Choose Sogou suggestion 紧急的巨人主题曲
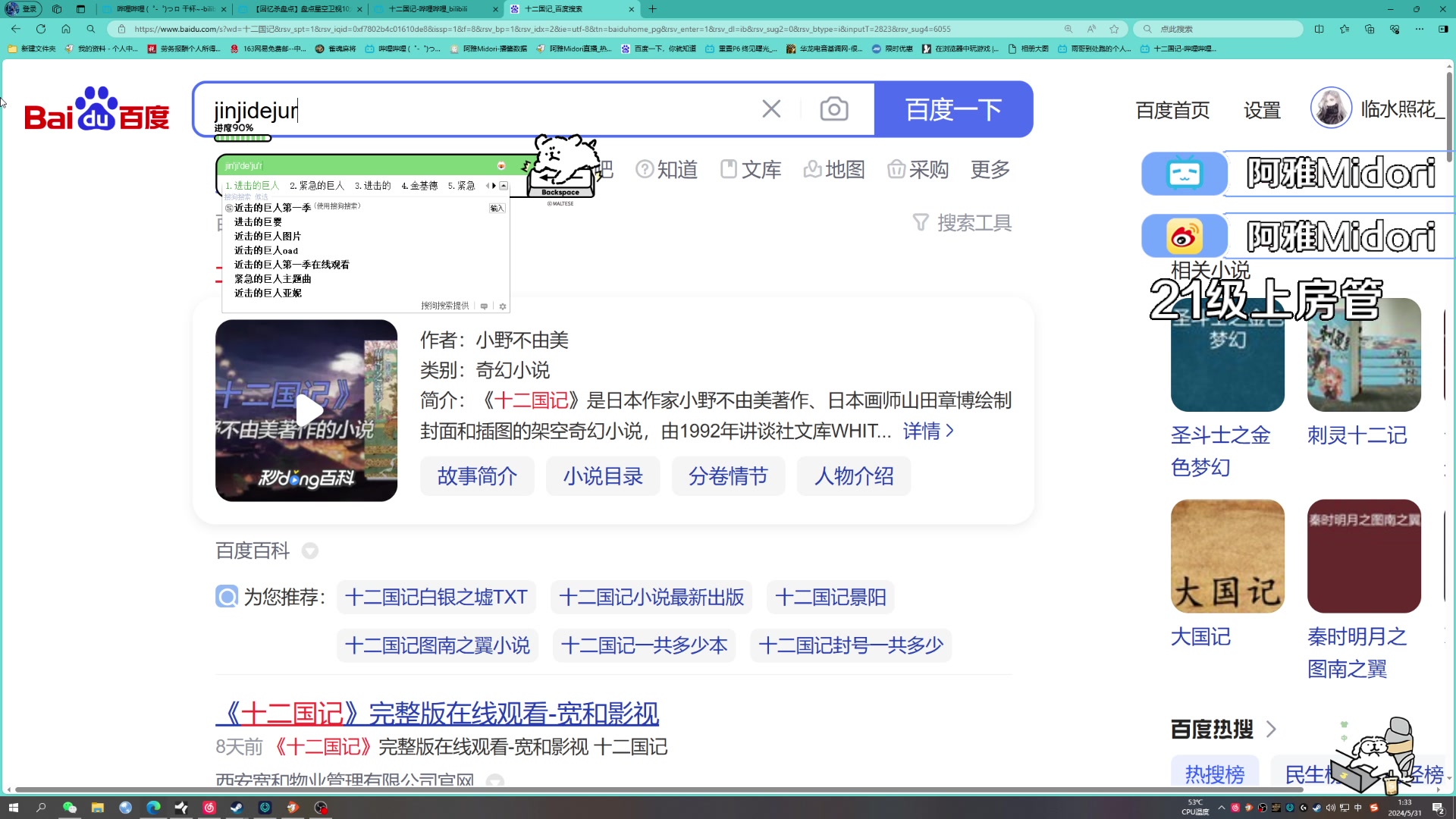 [x=272, y=279]
